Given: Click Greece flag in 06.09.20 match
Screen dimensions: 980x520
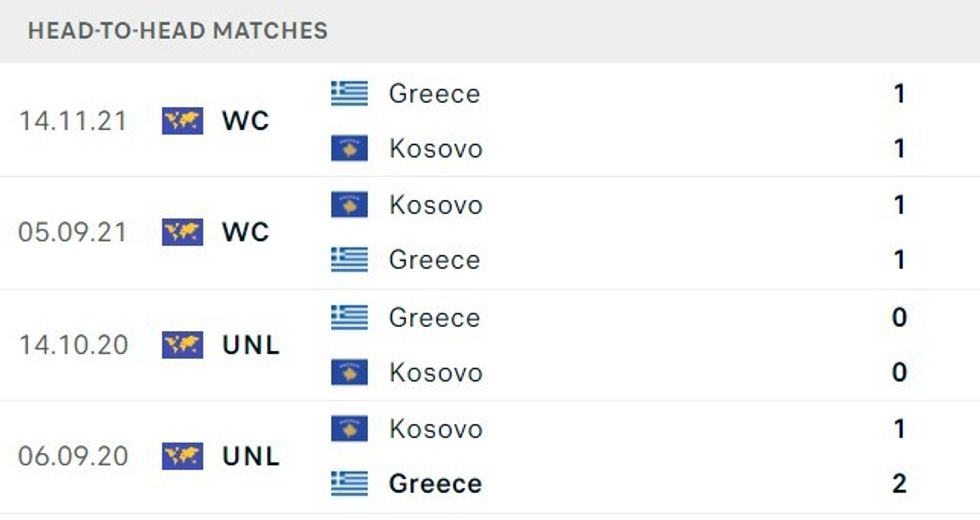Looking at the screenshot, I should [350, 484].
